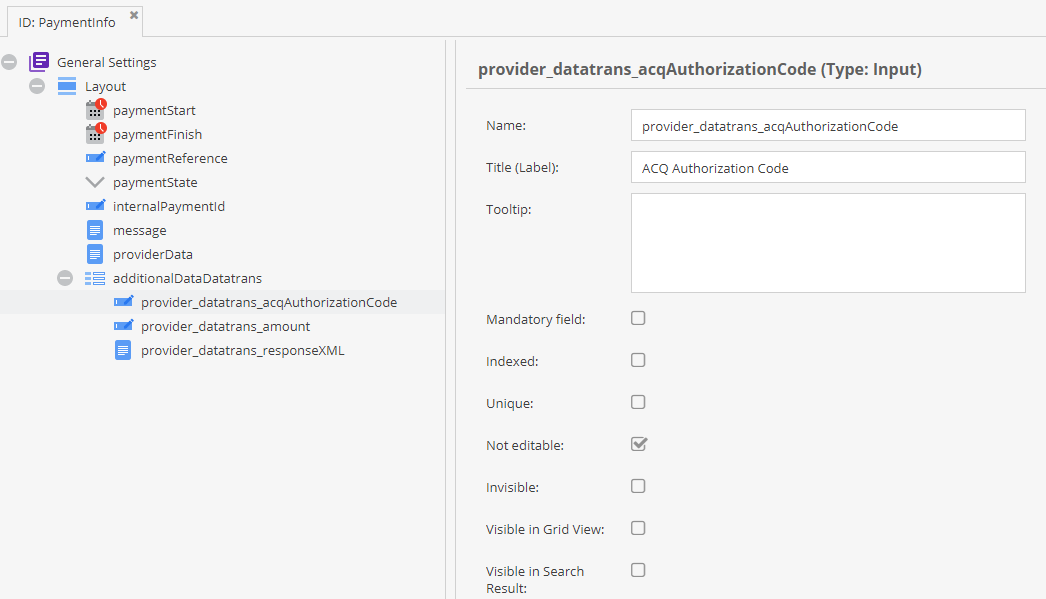The width and height of the screenshot is (1046, 599).
Task: Enable the Indexed checkbox
Action: pos(638,360)
